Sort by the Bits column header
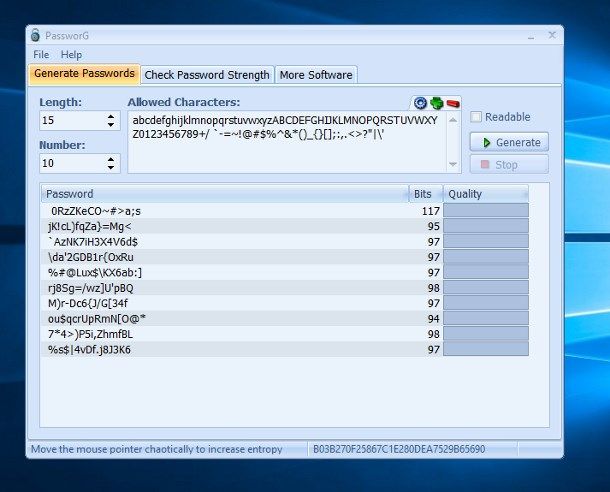The width and height of the screenshot is (610, 492). pyautogui.click(x=426, y=194)
